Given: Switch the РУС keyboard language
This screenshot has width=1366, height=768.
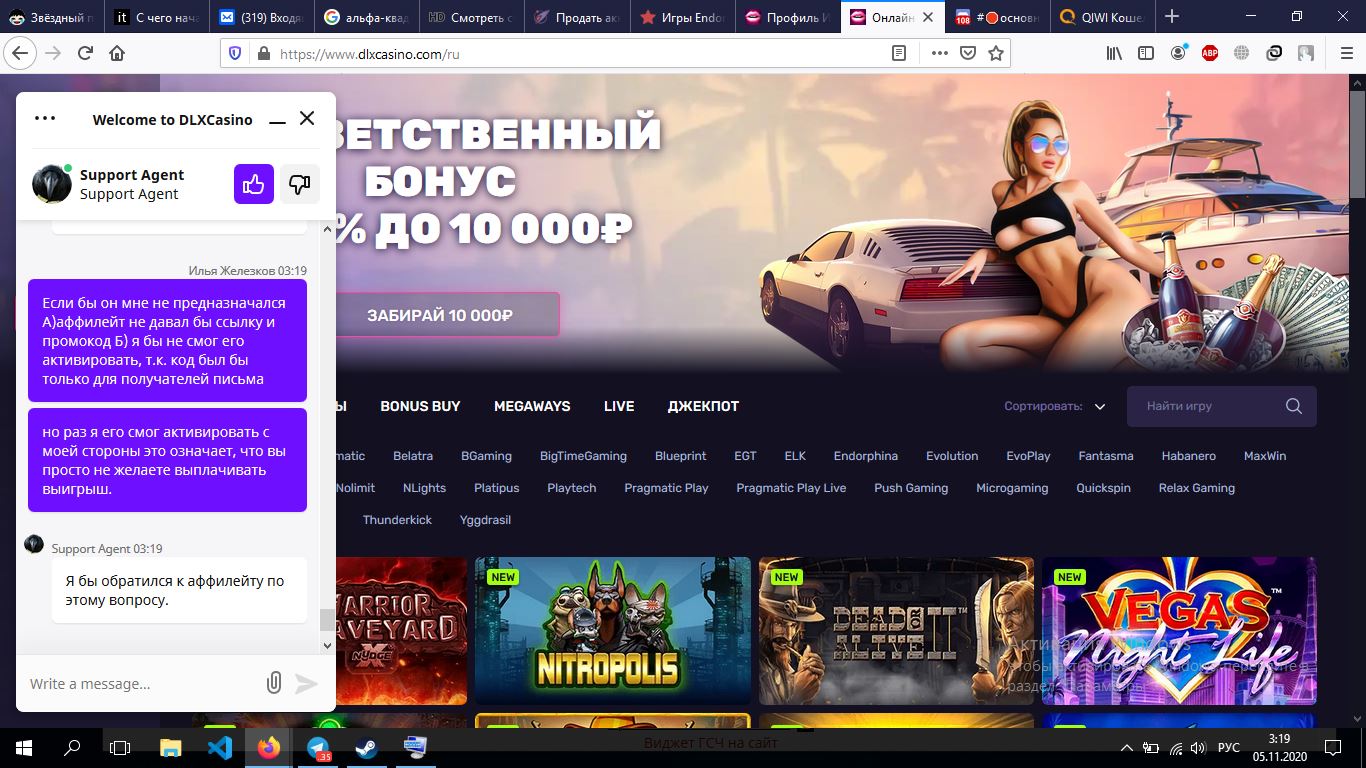Looking at the screenshot, I should [x=1228, y=747].
